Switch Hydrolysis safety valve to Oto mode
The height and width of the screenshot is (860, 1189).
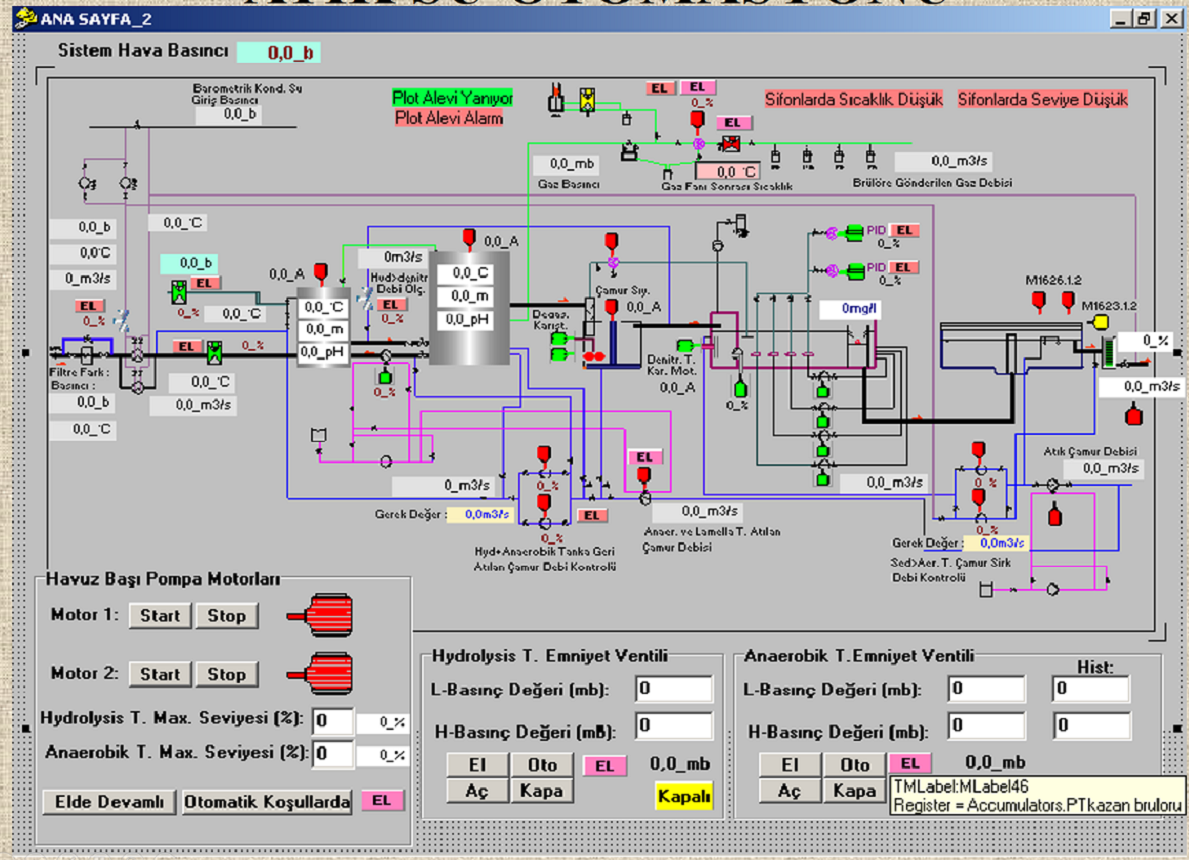[542, 764]
